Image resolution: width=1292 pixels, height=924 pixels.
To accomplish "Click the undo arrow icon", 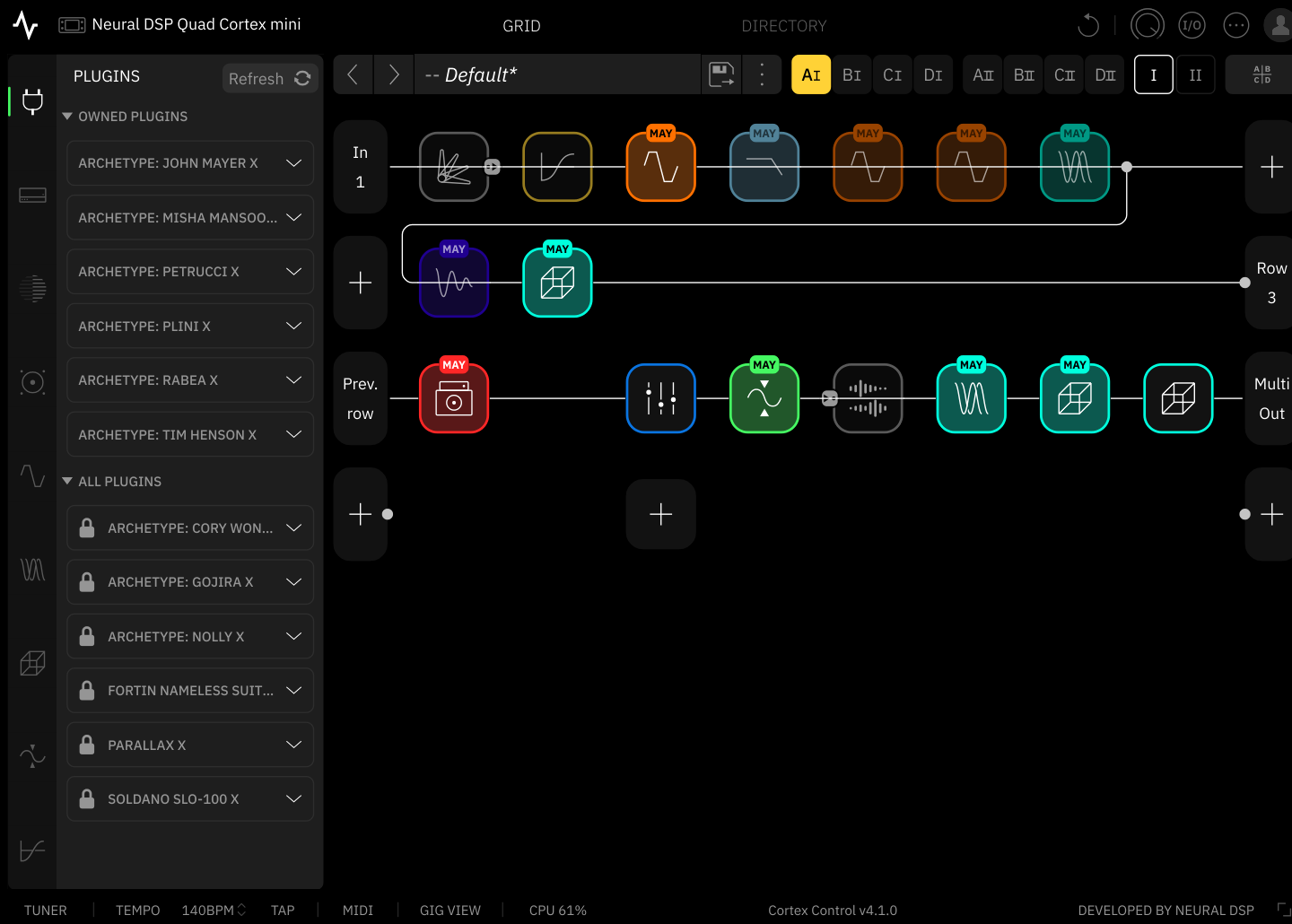I will [x=1088, y=25].
